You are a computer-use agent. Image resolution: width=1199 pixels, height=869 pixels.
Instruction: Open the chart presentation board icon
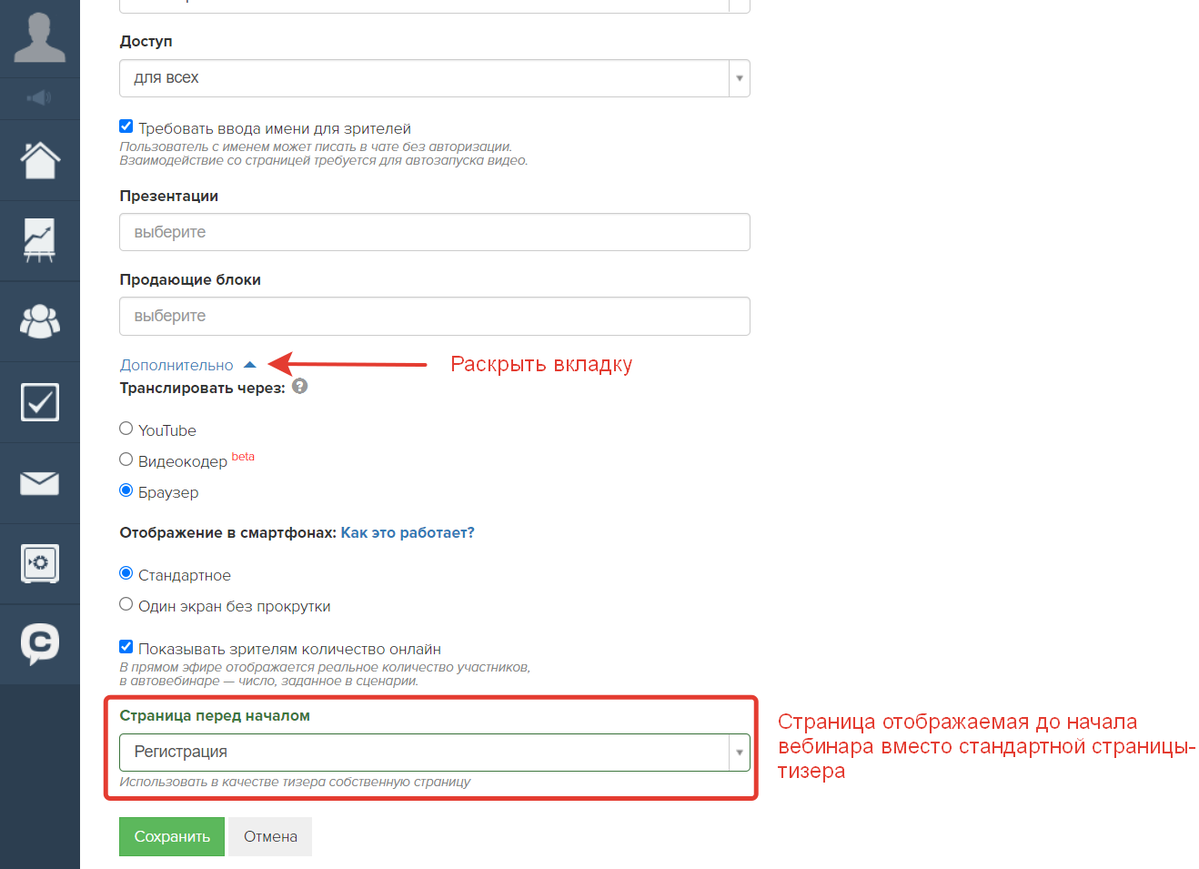[40, 240]
